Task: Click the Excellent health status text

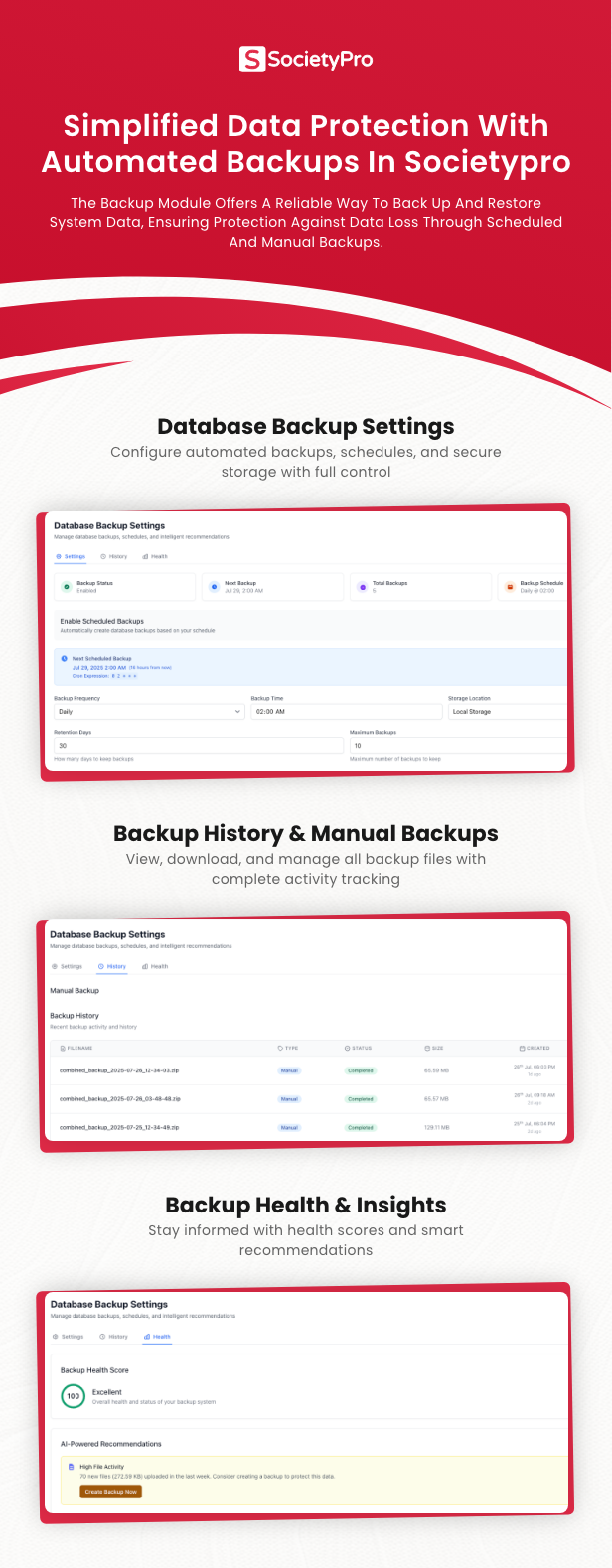Action: tap(107, 1392)
